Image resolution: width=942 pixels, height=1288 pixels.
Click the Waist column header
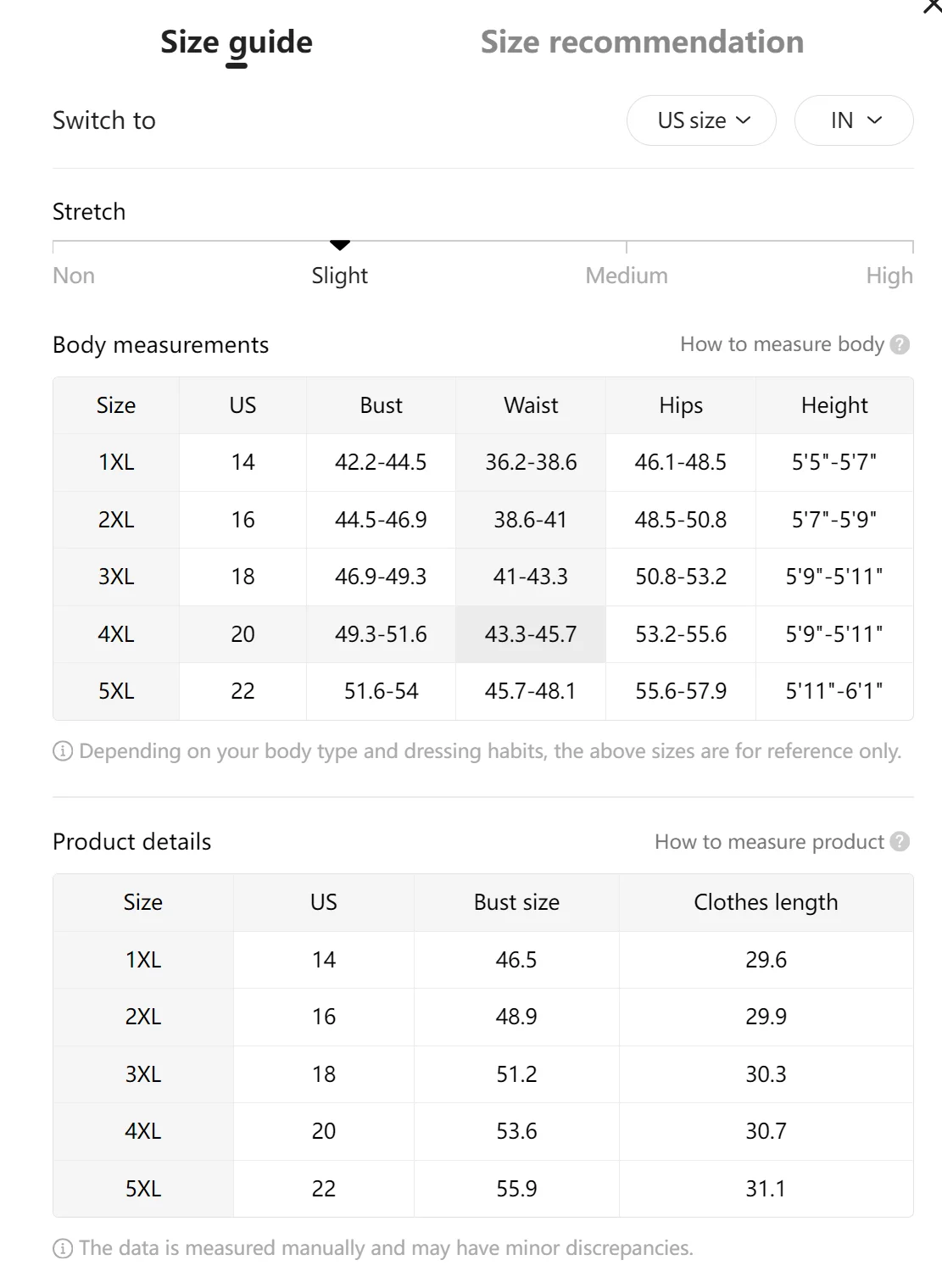coord(531,405)
